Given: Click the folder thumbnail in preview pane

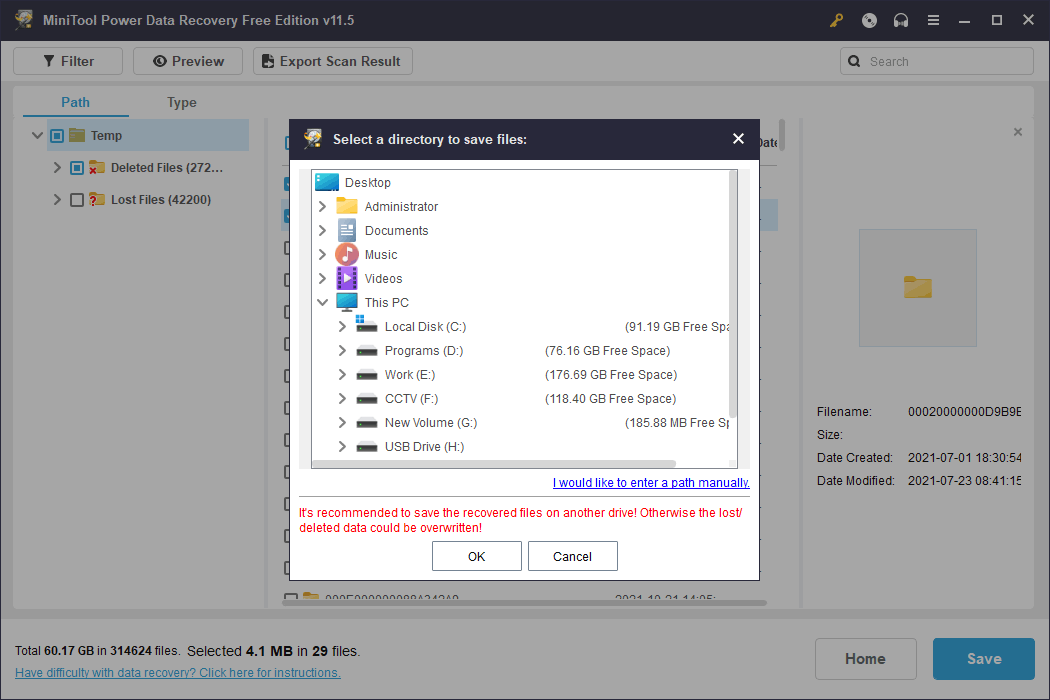Looking at the screenshot, I should tap(917, 287).
